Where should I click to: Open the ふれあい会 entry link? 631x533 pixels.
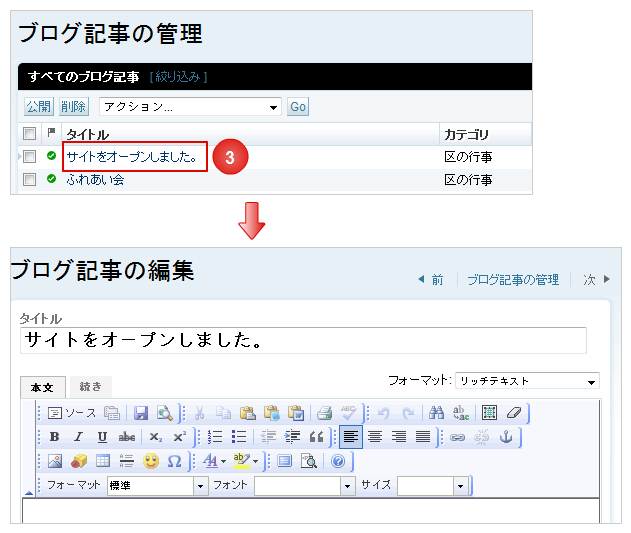tap(95, 180)
